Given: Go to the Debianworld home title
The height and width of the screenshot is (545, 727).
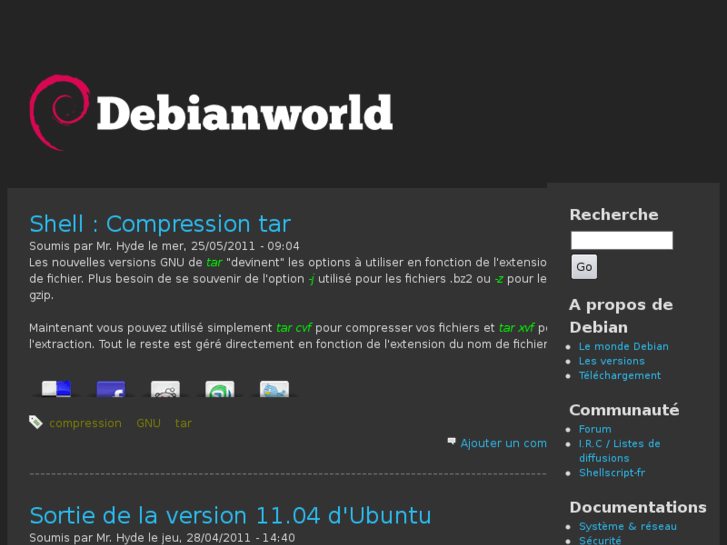Looking at the screenshot, I should click(245, 113).
